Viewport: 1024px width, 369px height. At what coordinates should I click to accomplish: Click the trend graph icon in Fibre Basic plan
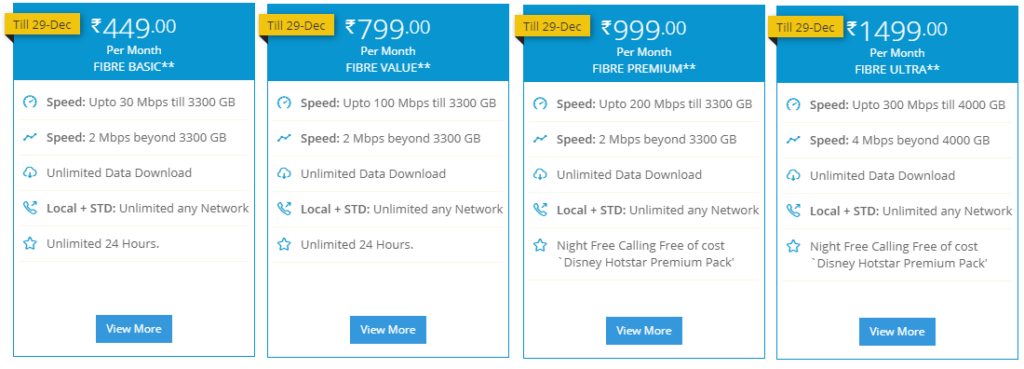coord(30,137)
